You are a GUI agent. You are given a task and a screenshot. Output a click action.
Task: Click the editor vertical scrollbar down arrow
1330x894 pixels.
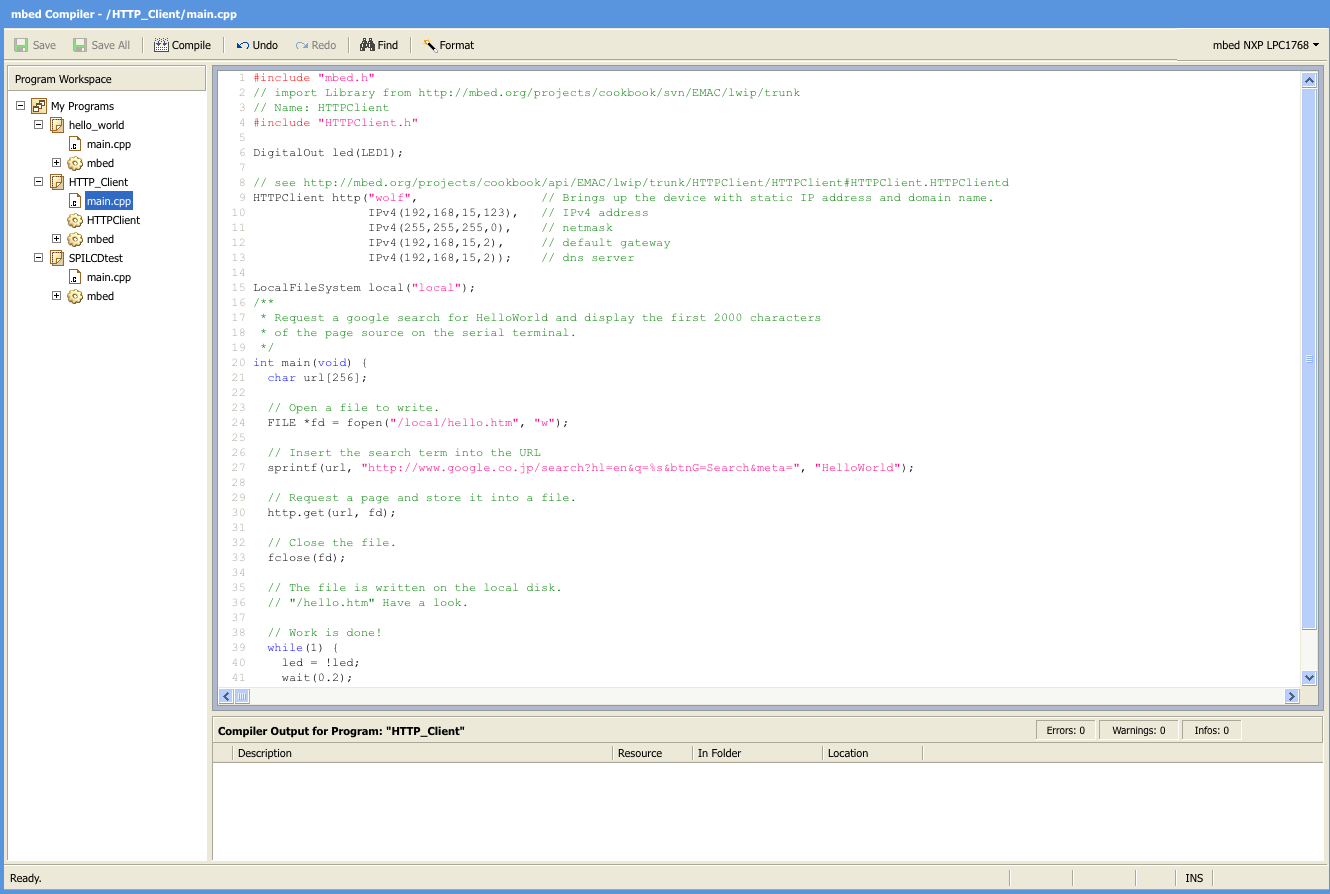tap(1309, 679)
